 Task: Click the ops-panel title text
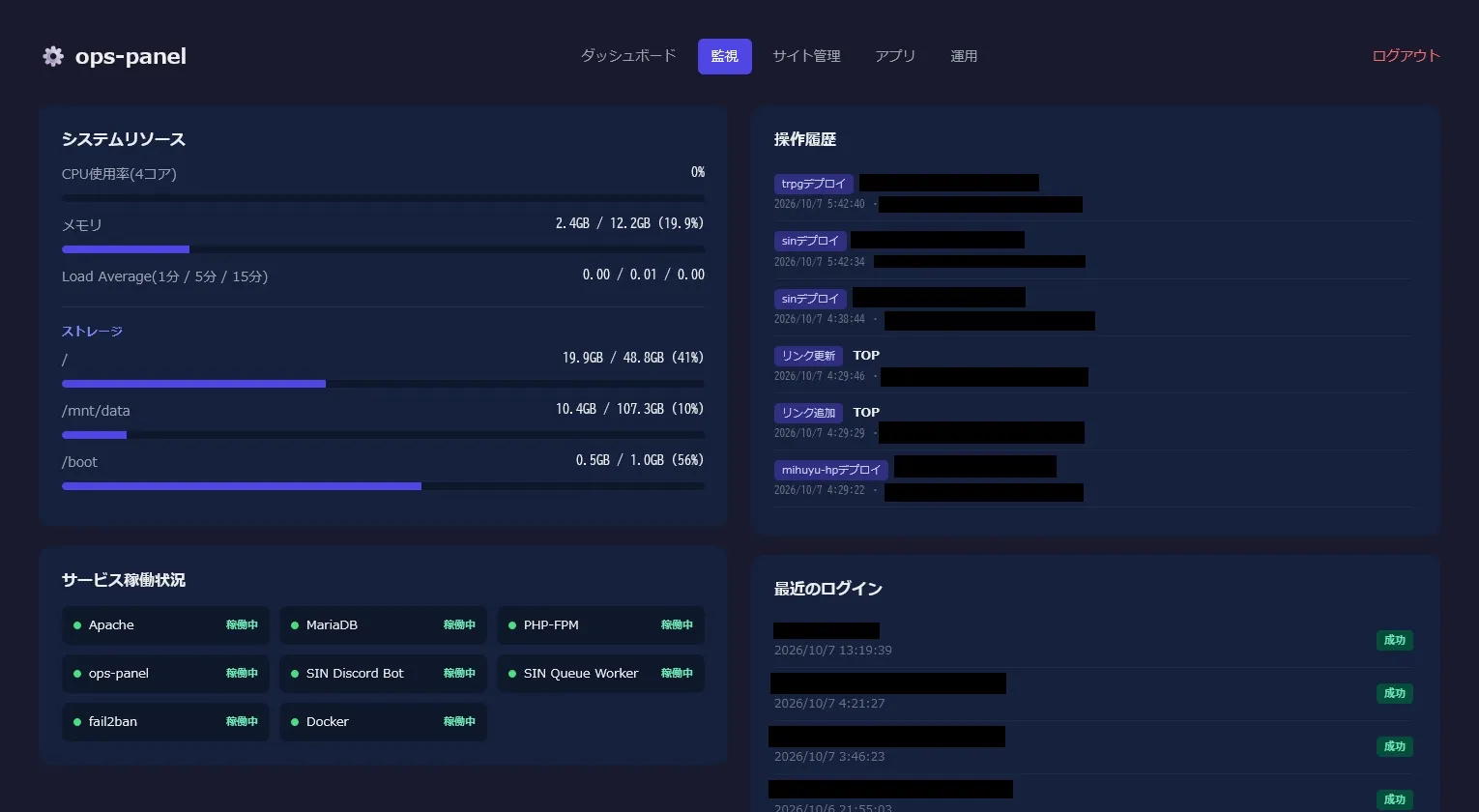130,56
